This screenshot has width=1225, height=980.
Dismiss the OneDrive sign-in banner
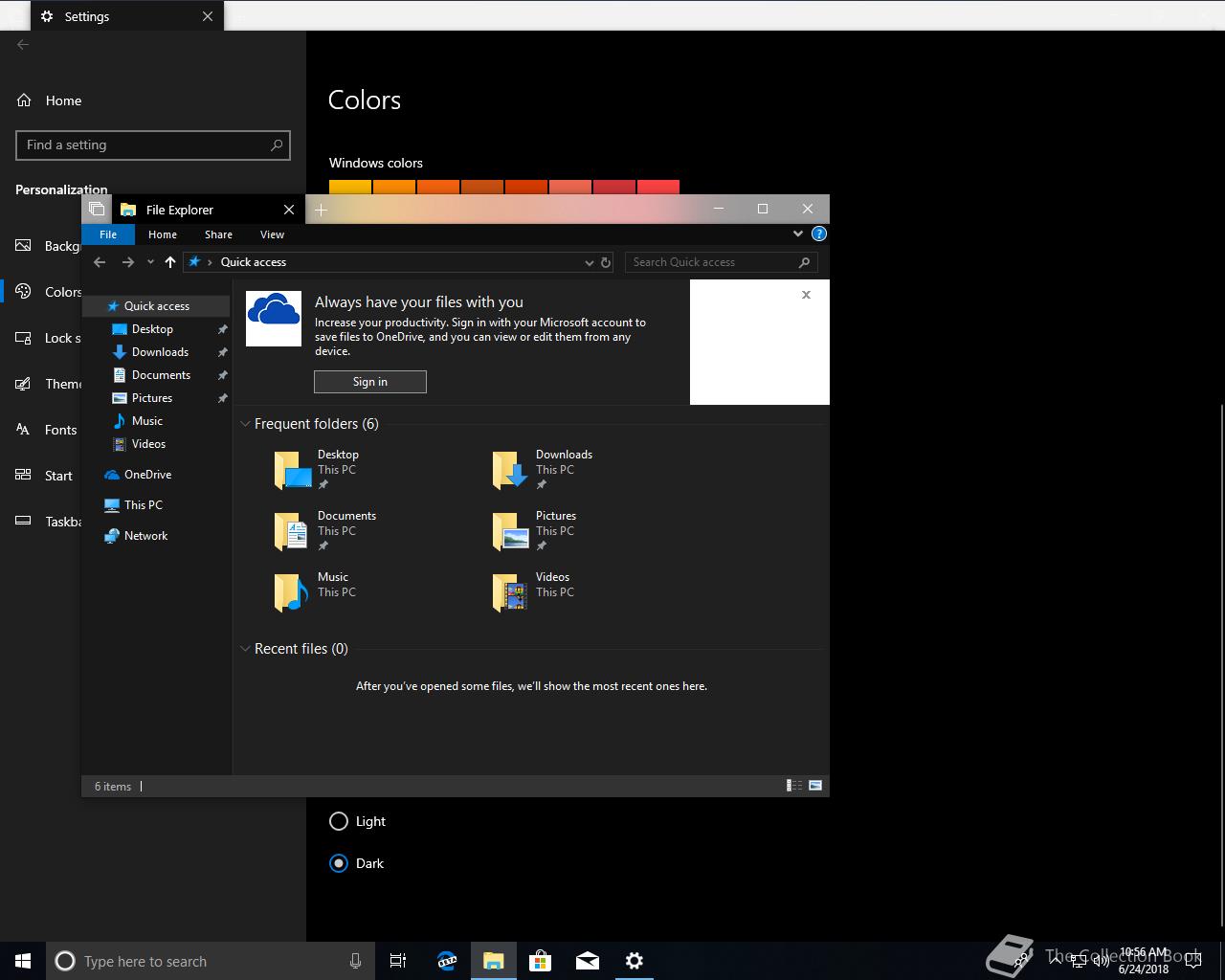[x=806, y=295]
